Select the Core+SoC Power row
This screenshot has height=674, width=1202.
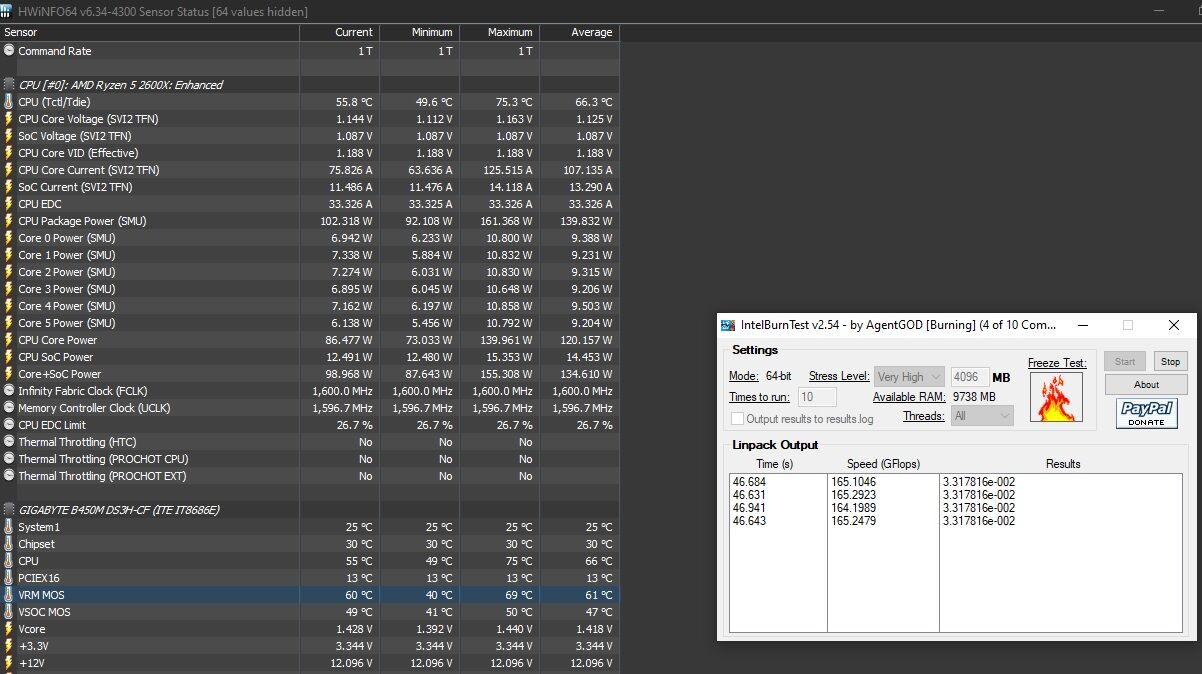[310, 374]
